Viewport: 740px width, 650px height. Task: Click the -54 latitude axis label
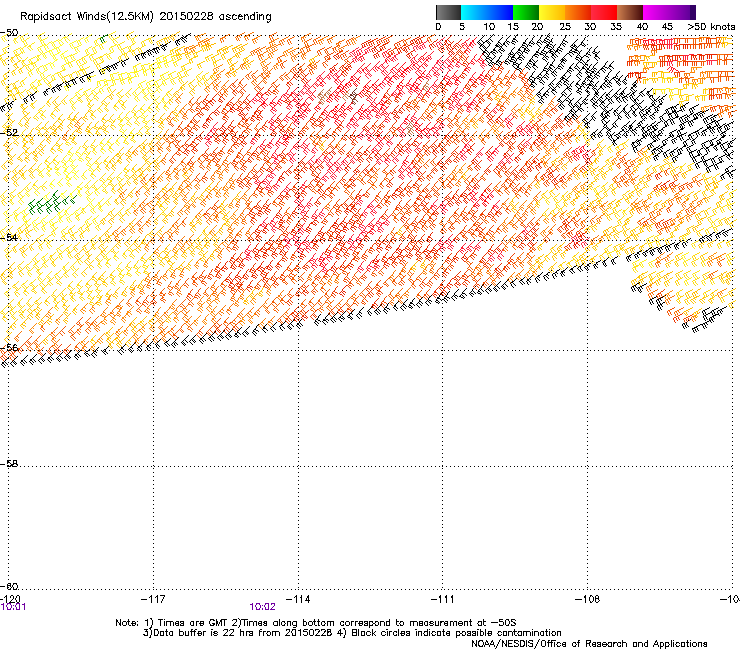tap(9, 237)
